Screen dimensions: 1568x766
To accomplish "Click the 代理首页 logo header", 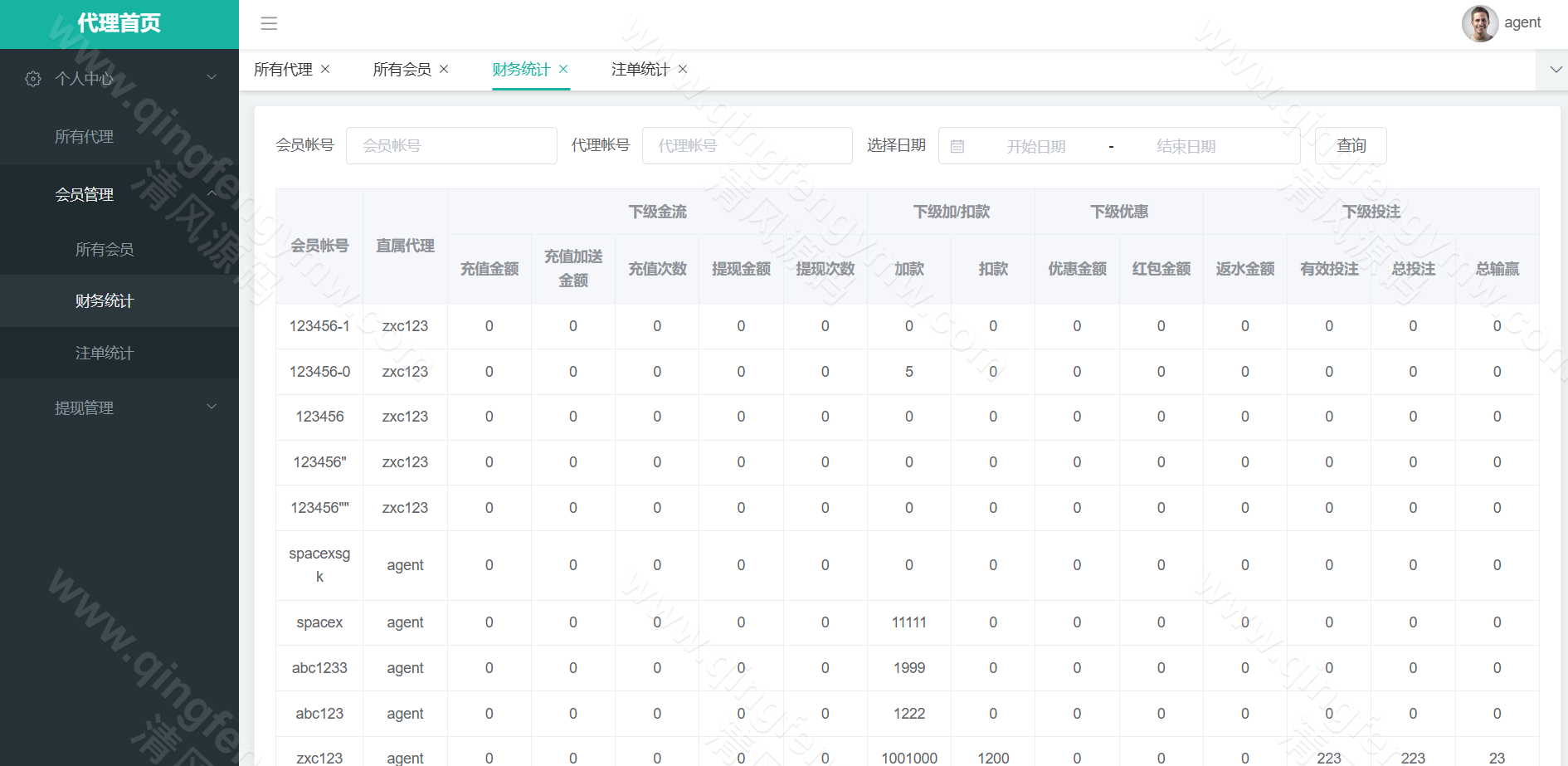I will tap(119, 24).
